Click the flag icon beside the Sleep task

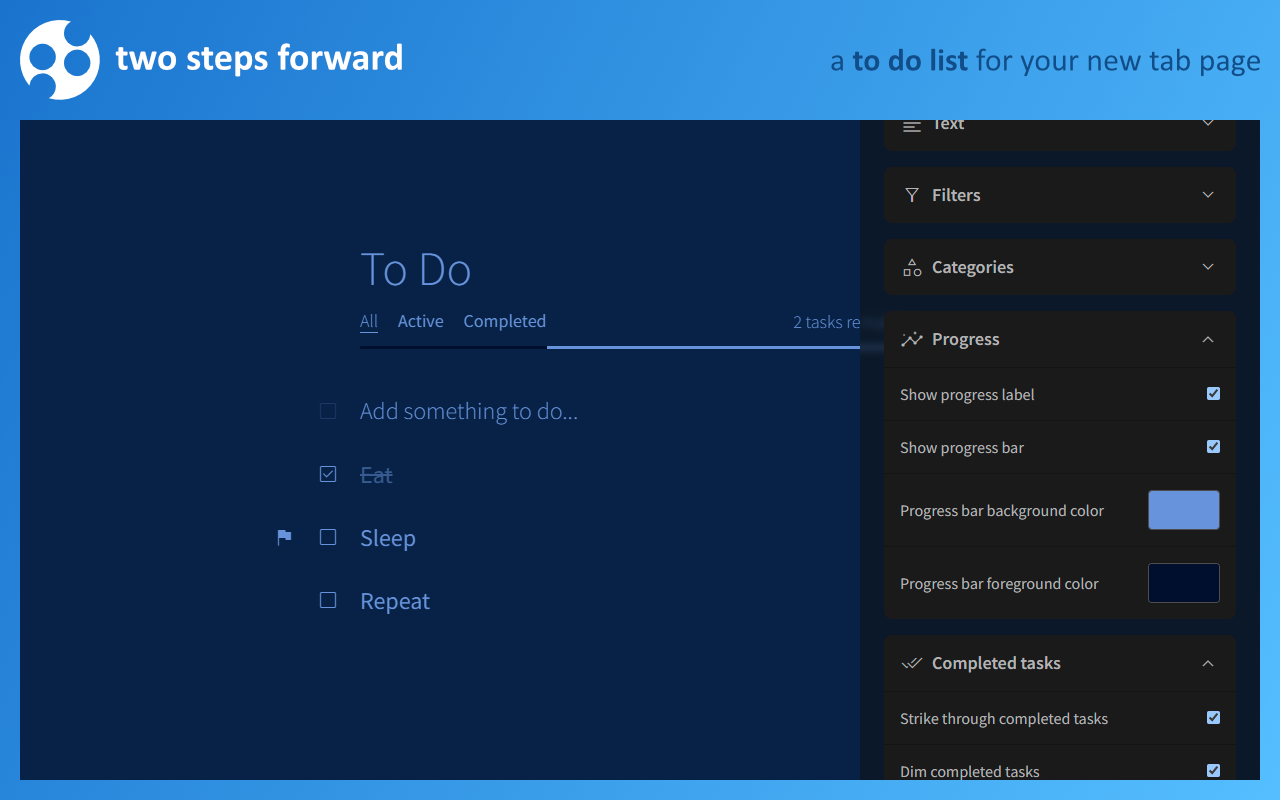283,537
